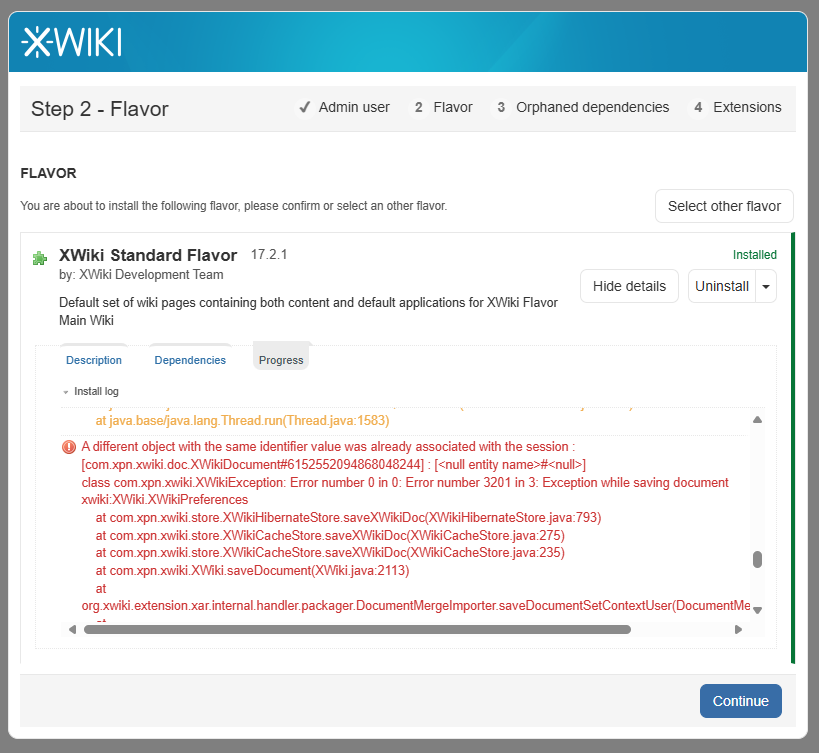Click log scroll right arrow

pos(738,630)
